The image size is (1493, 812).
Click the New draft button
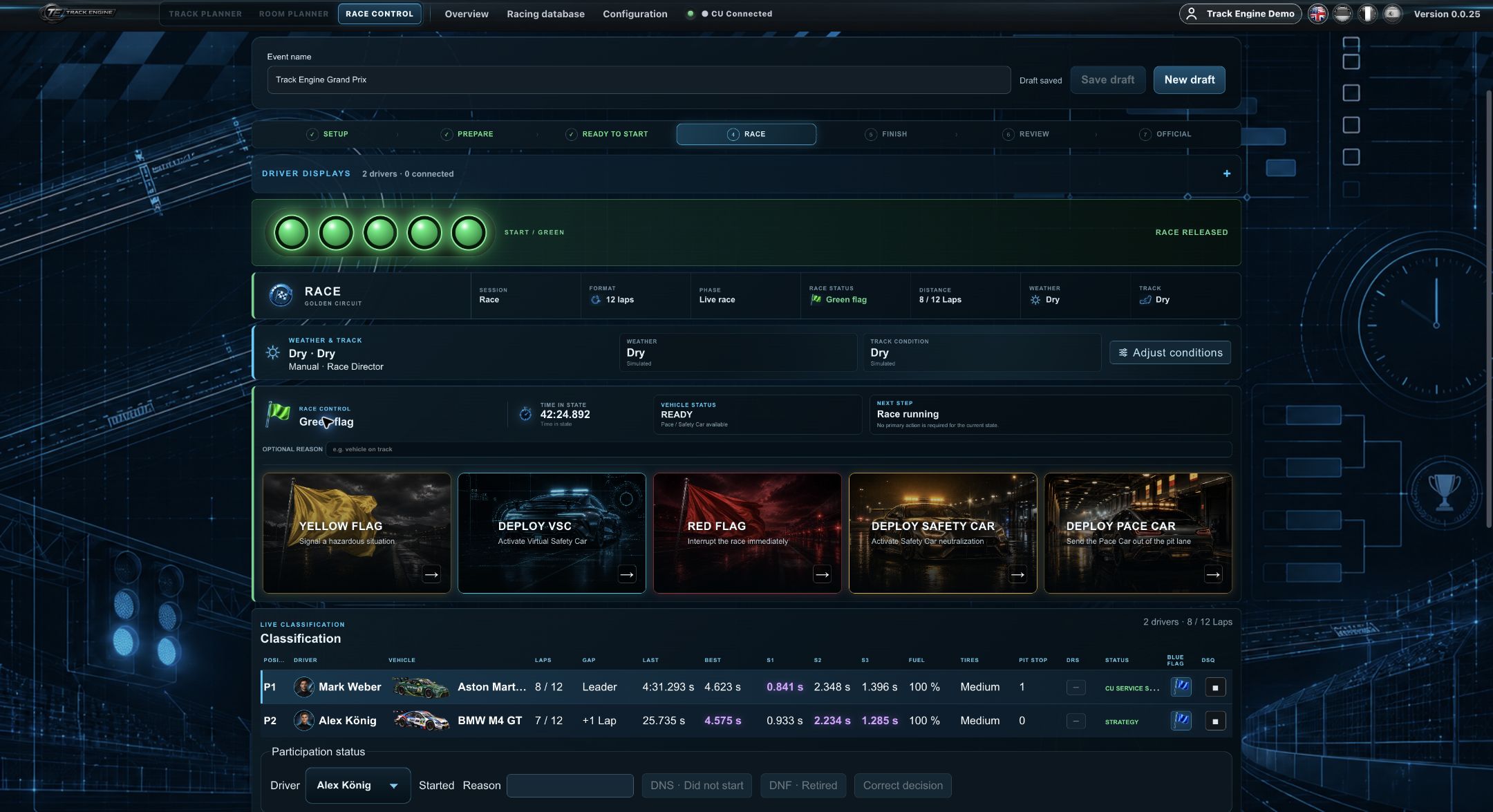pyautogui.click(x=1190, y=80)
